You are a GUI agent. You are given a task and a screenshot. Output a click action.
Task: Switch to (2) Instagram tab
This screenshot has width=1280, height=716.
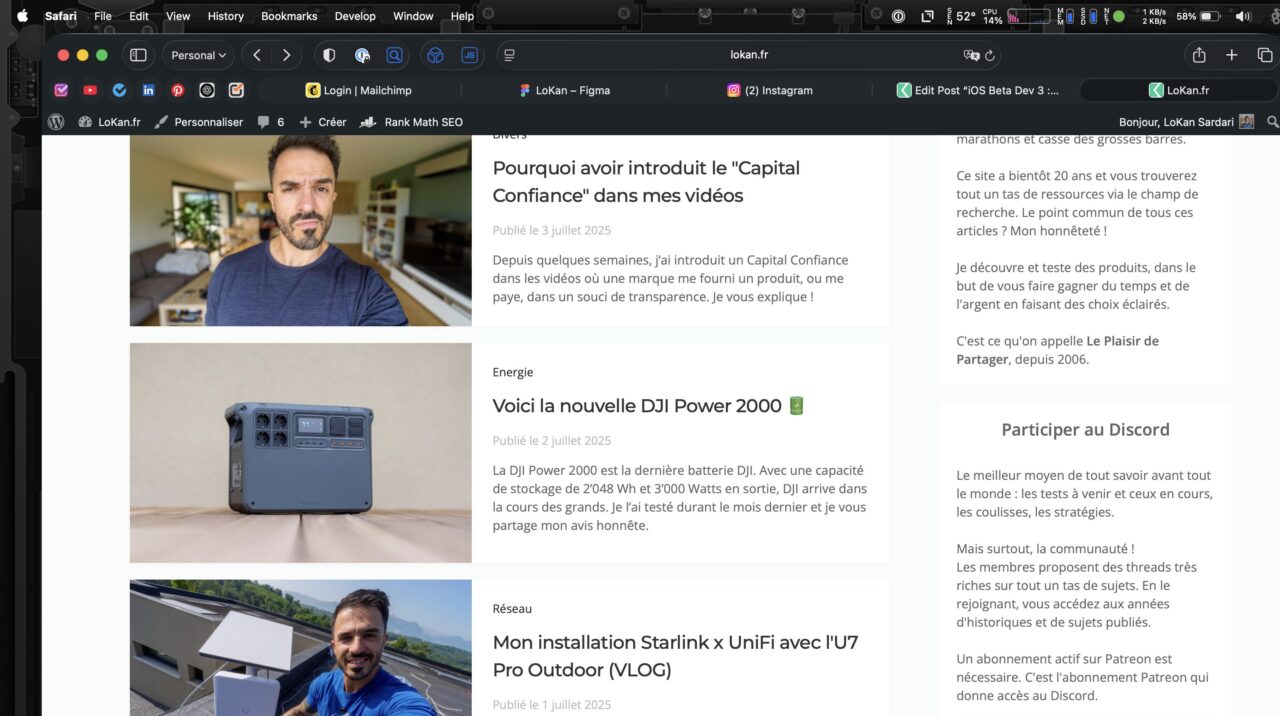tap(770, 90)
